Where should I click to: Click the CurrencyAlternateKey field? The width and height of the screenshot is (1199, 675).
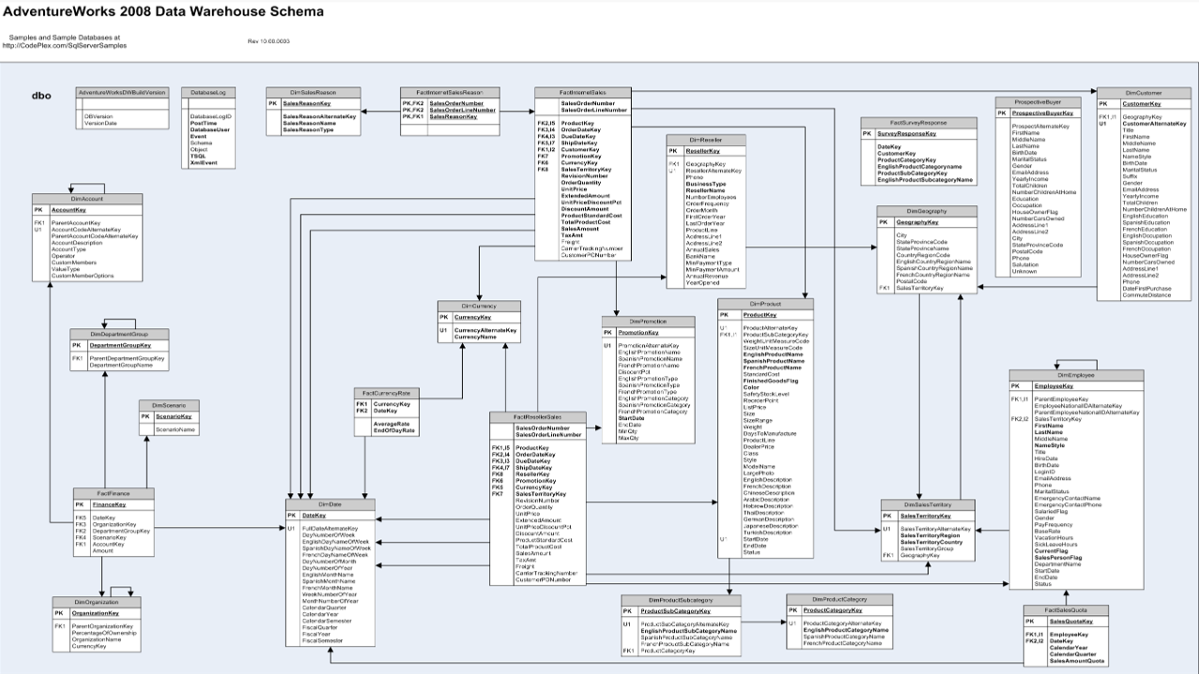click(x=486, y=330)
